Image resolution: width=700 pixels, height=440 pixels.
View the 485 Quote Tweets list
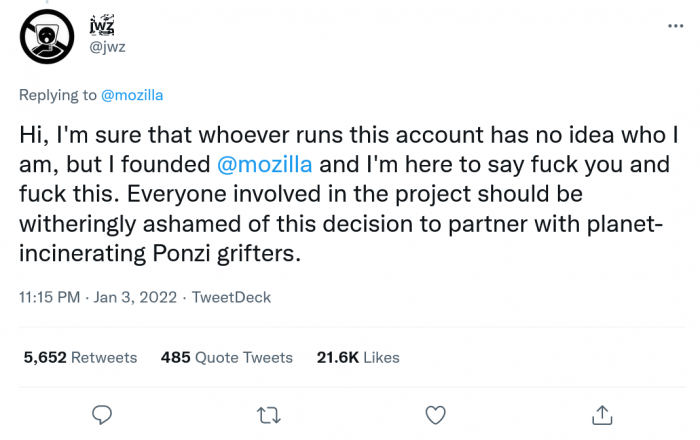click(x=227, y=357)
